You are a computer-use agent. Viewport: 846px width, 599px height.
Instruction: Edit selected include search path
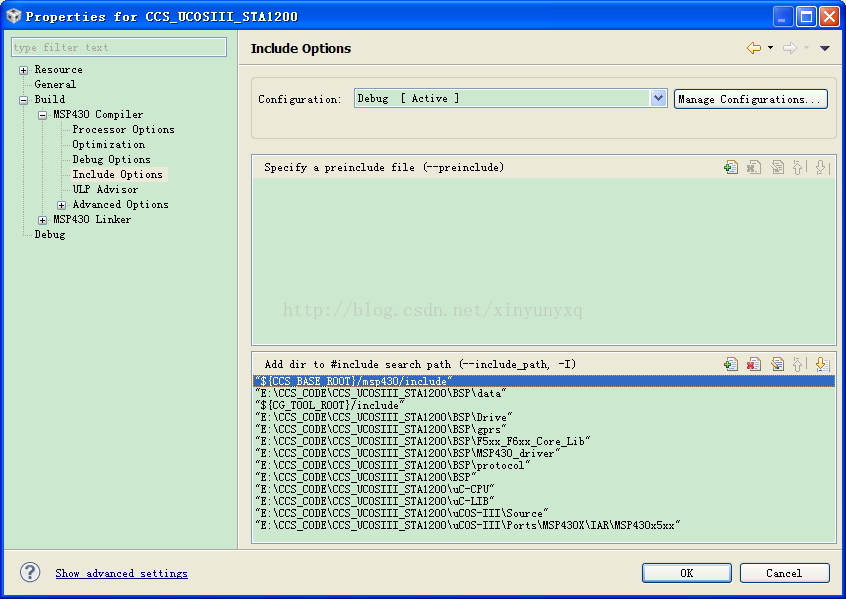(777, 364)
